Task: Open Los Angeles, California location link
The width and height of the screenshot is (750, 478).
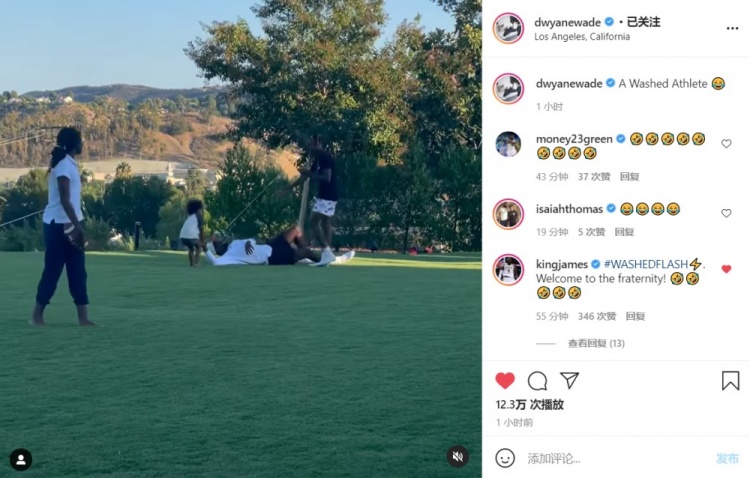Action: pyautogui.click(x=582, y=37)
